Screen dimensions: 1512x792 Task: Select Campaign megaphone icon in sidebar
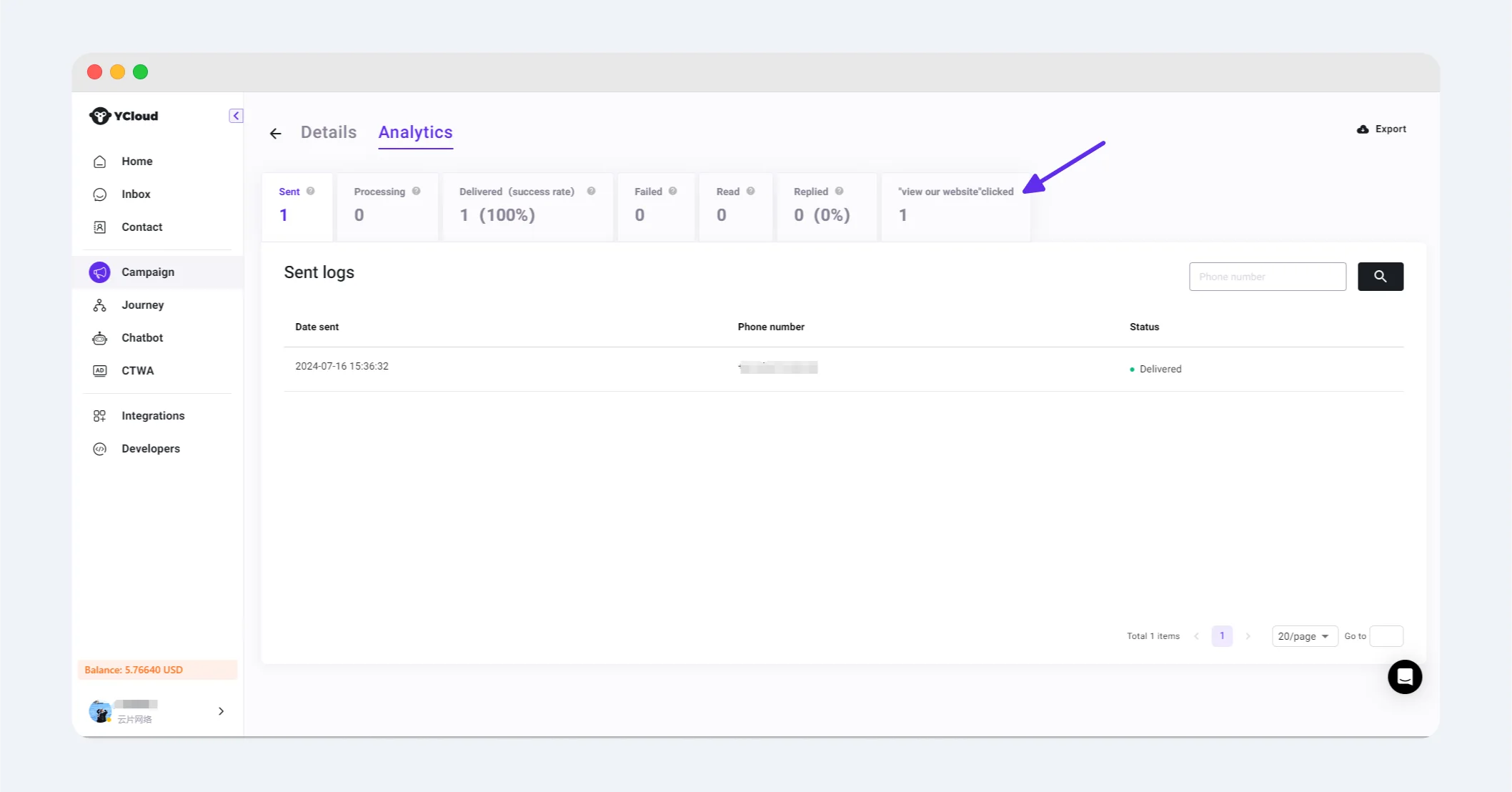pos(99,272)
